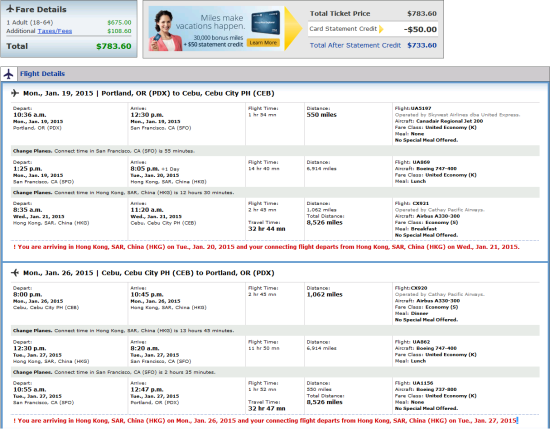Click the 8:05 p.m. Hong Kong arrival time
The image size is (550, 429).
pos(145,168)
